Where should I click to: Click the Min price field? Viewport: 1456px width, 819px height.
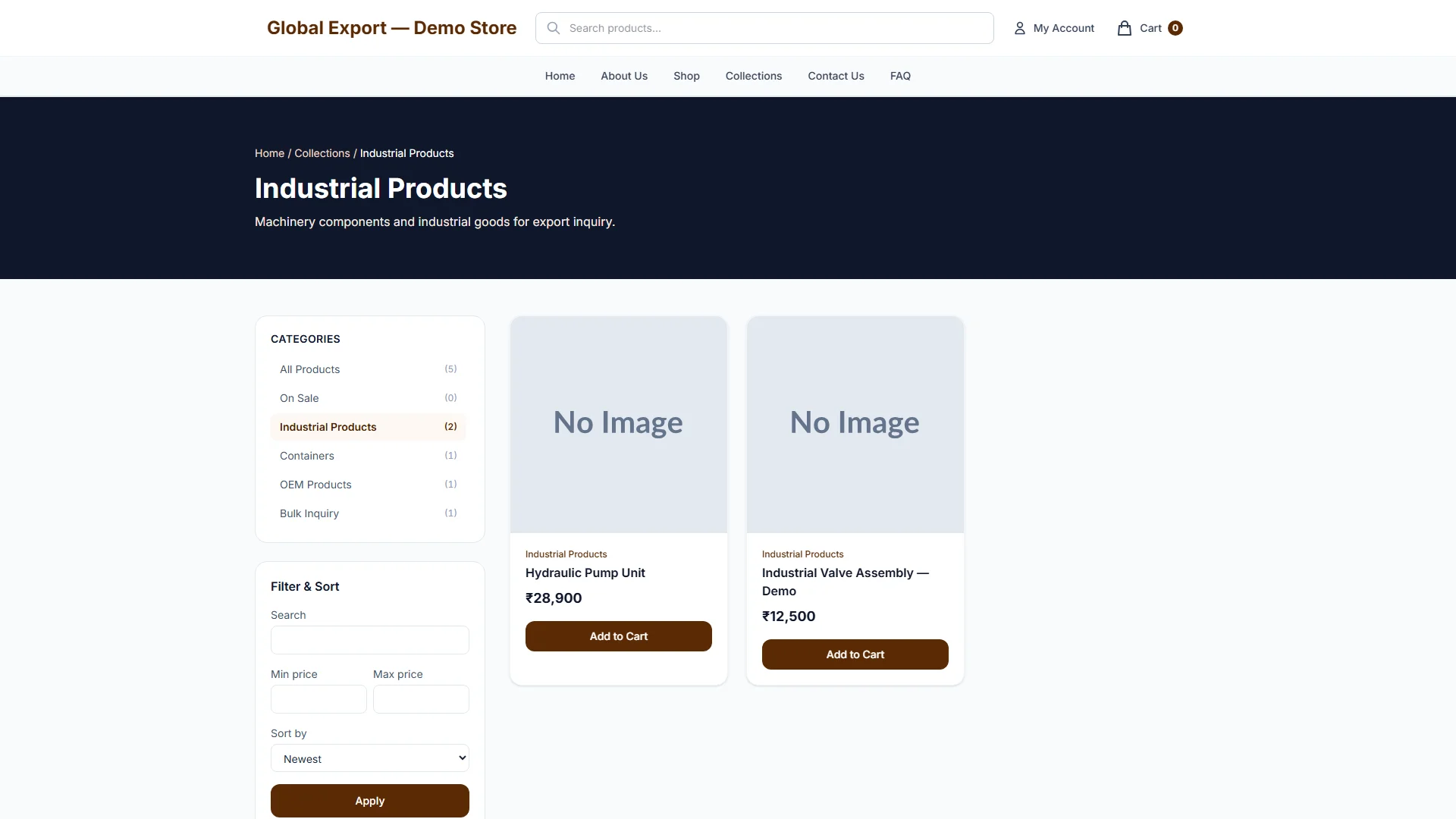click(318, 699)
